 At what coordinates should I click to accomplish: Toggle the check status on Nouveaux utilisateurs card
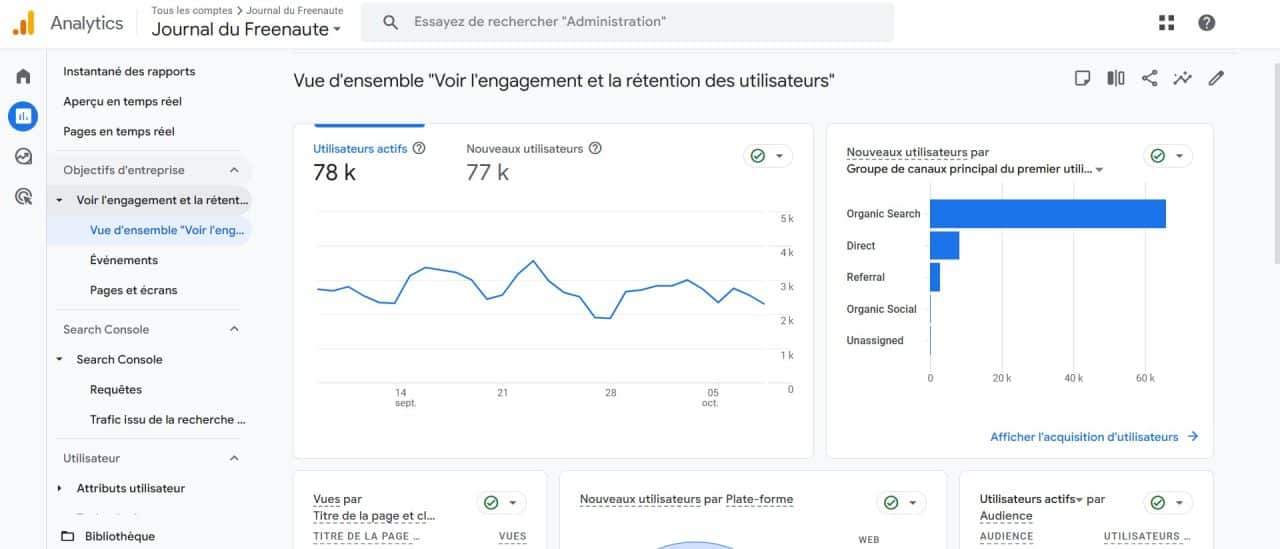(1168, 156)
